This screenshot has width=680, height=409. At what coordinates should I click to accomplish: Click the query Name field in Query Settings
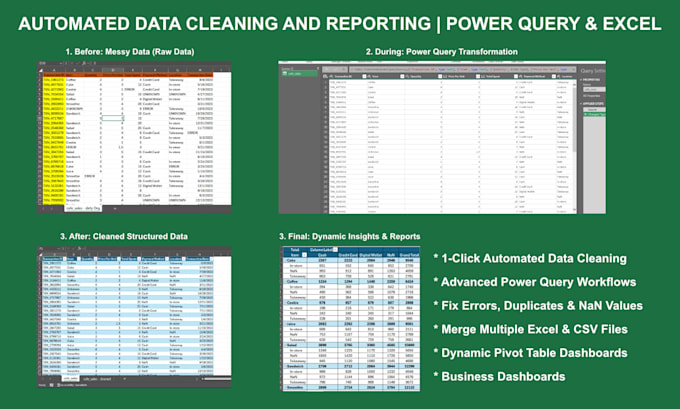[594, 89]
